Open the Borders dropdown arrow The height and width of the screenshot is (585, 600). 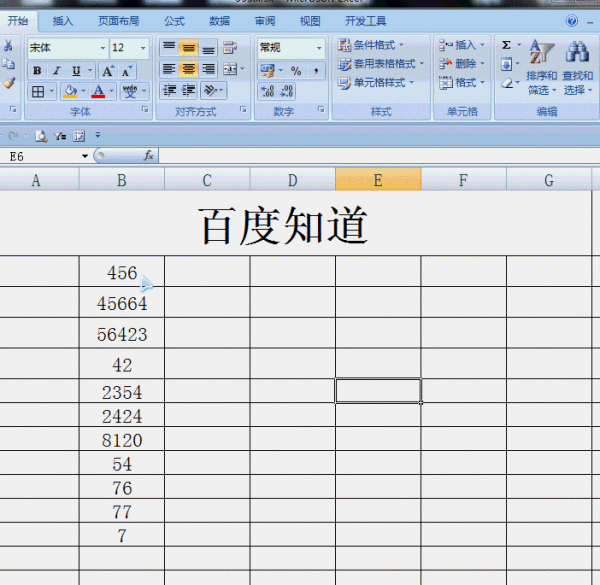click(52, 91)
